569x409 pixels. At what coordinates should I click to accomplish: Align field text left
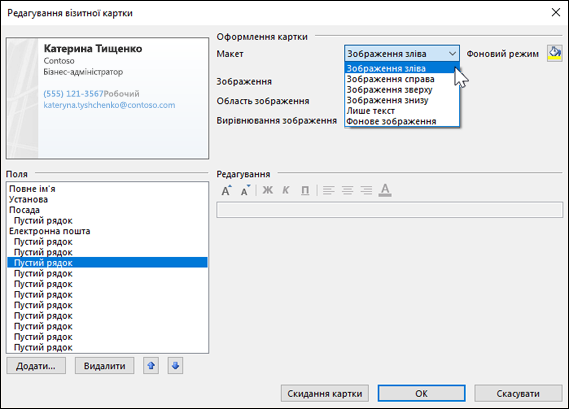pyautogui.click(x=328, y=190)
